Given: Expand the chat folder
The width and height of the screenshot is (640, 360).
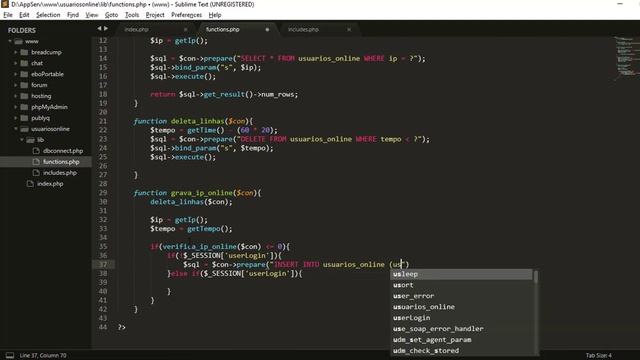Looking at the screenshot, I should (x=16, y=63).
